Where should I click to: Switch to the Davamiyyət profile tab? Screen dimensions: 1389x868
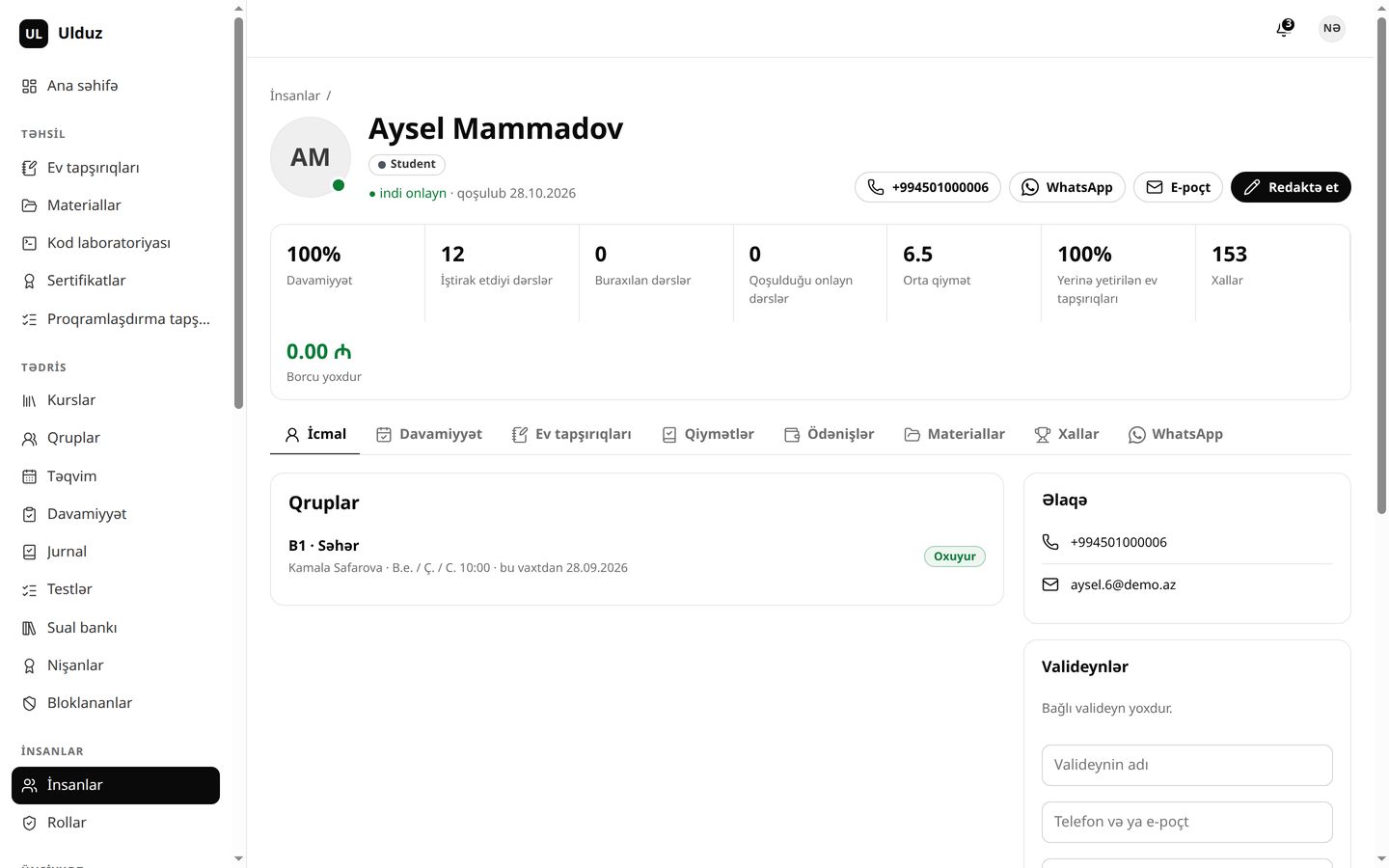[x=429, y=434]
